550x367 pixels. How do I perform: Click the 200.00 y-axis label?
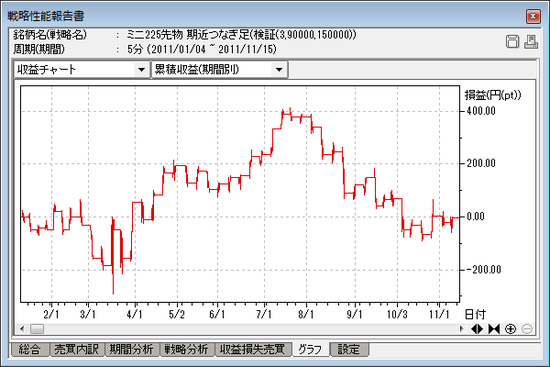tap(481, 164)
